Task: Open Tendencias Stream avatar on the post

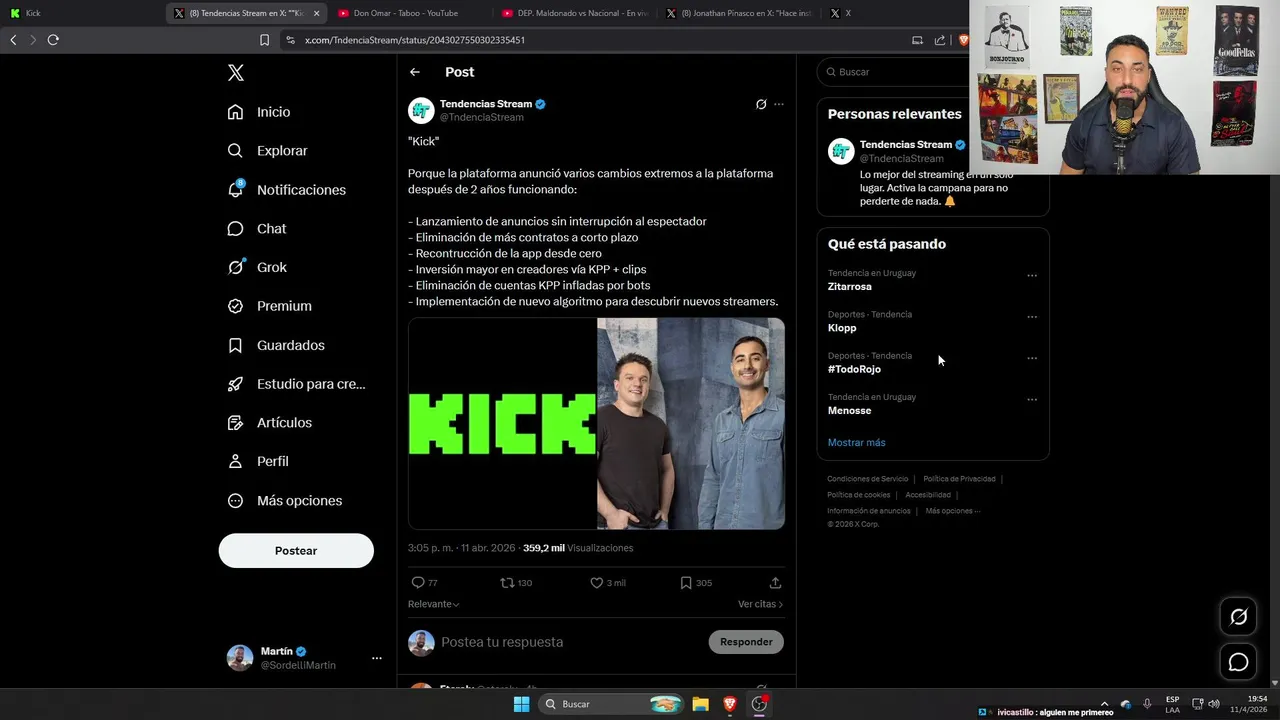Action: [x=421, y=110]
